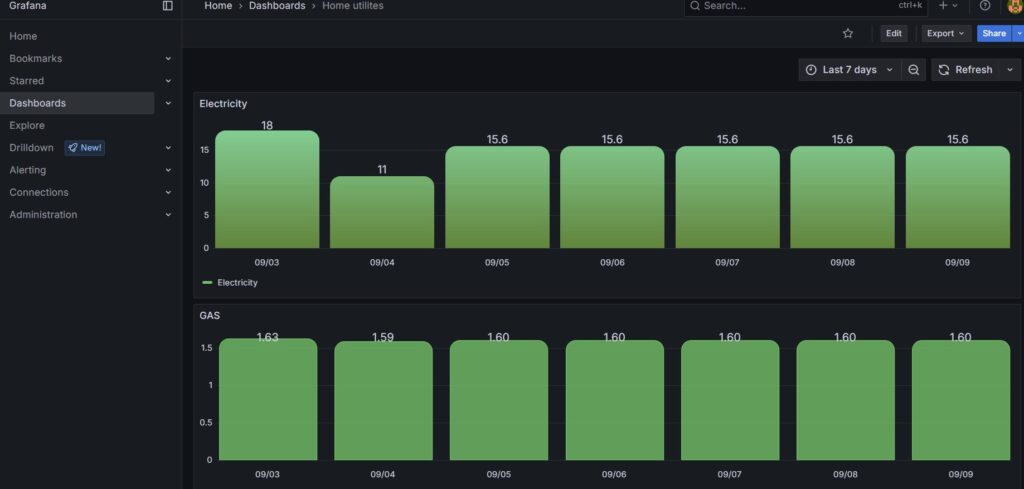This screenshot has height=489, width=1024.
Task: Star the Home utilites dashboard
Action: pyautogui.click(x=848, y=33)
